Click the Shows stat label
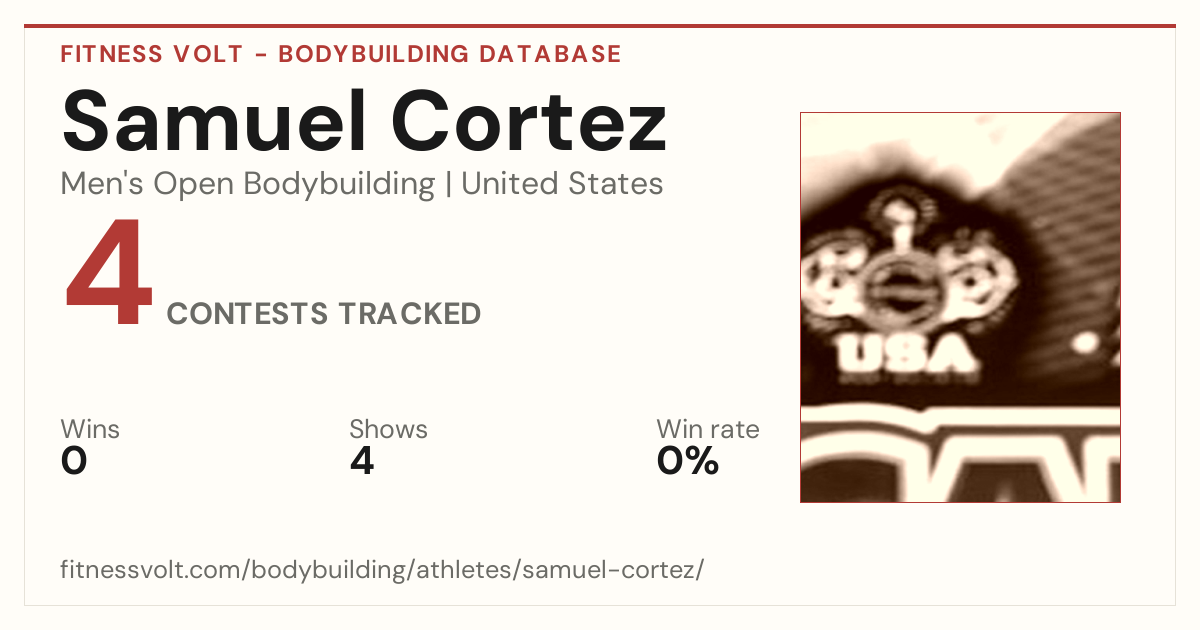This screenshot has width=1200, height=630. pyautogui.click(x=388, y=429)
